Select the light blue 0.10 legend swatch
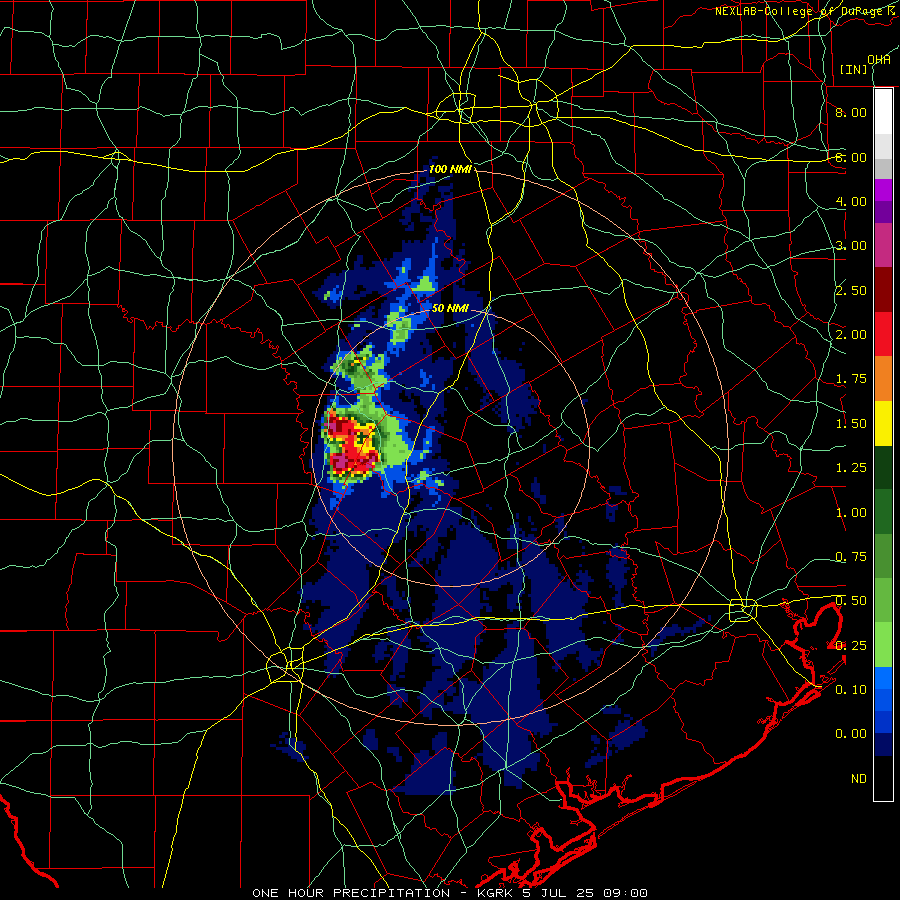This screenshot has height=900, width=900. click(x=883, y=678)
